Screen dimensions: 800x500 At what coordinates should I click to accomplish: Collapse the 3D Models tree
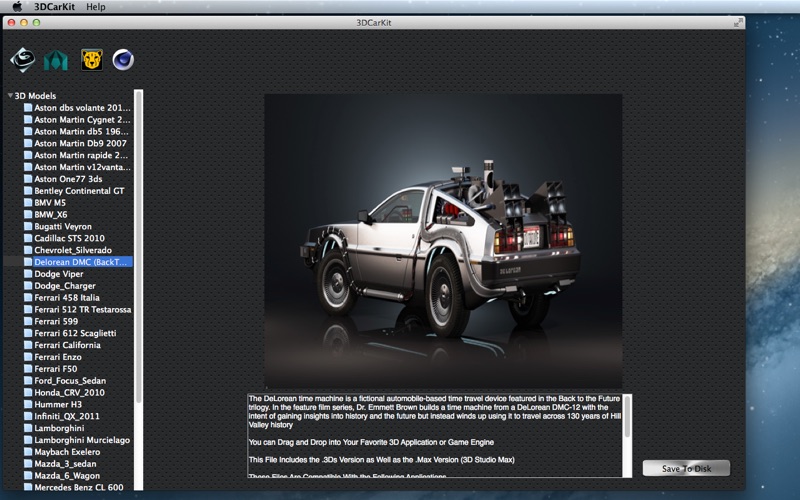(10, 95)
